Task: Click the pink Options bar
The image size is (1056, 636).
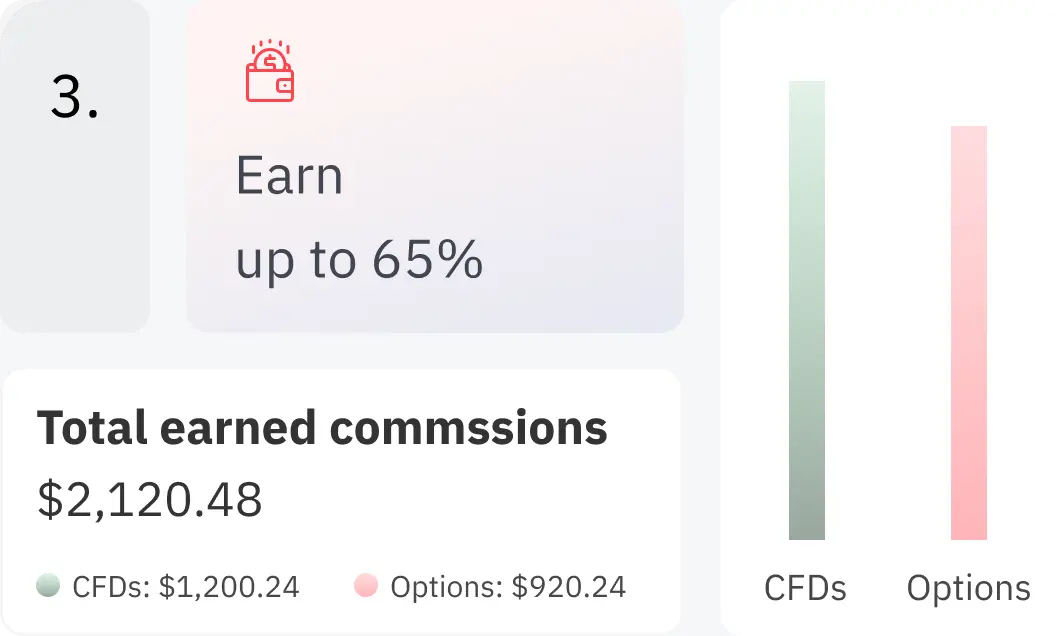Action: pyautogui.click(x=969, y=335)
